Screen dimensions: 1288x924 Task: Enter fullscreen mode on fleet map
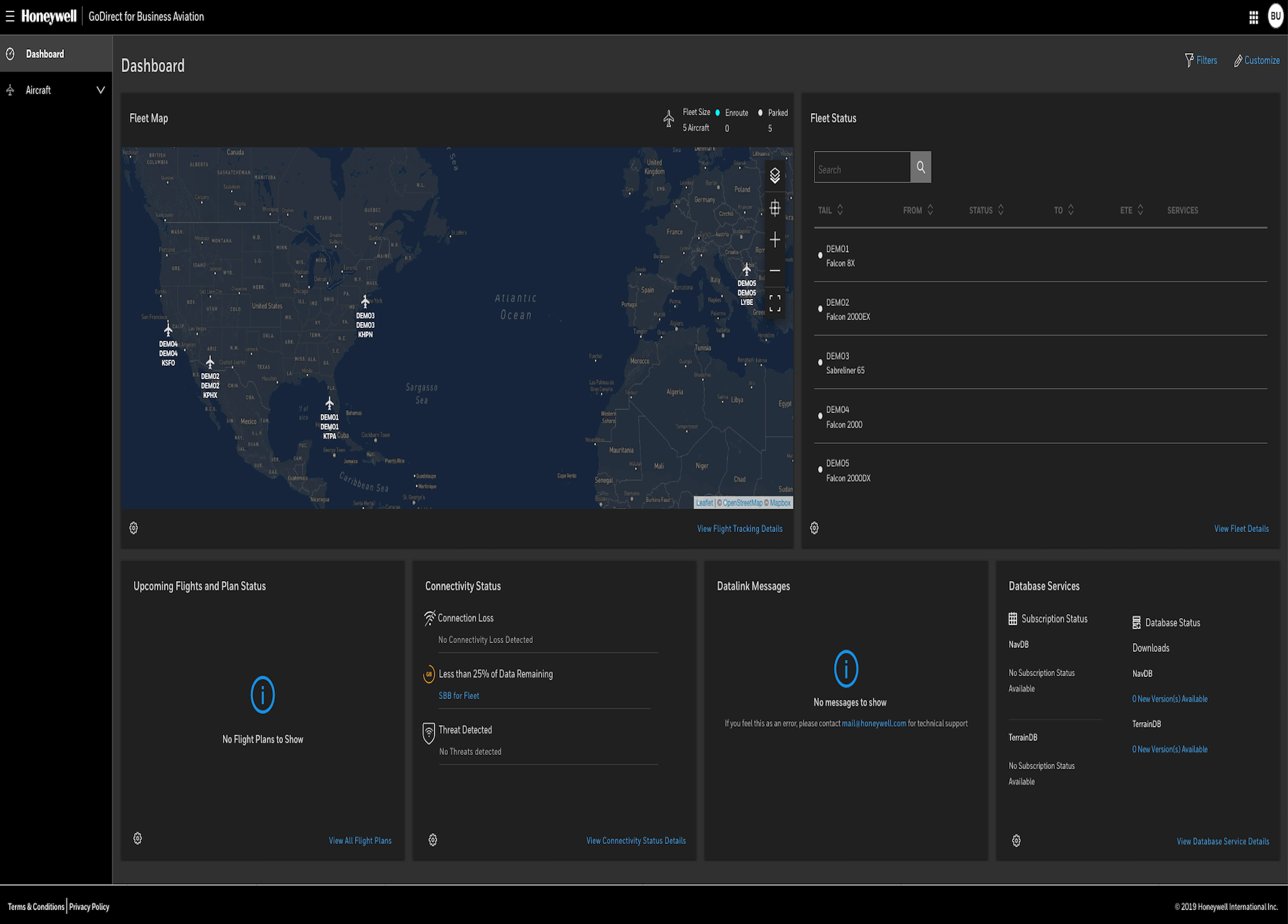(775, 303)
